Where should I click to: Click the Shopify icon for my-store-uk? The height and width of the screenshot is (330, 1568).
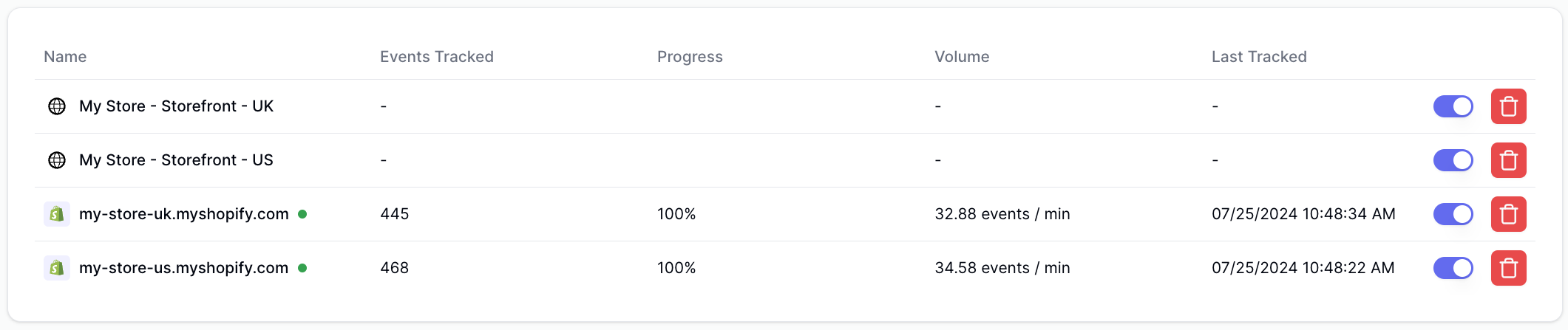pos(57,214)
